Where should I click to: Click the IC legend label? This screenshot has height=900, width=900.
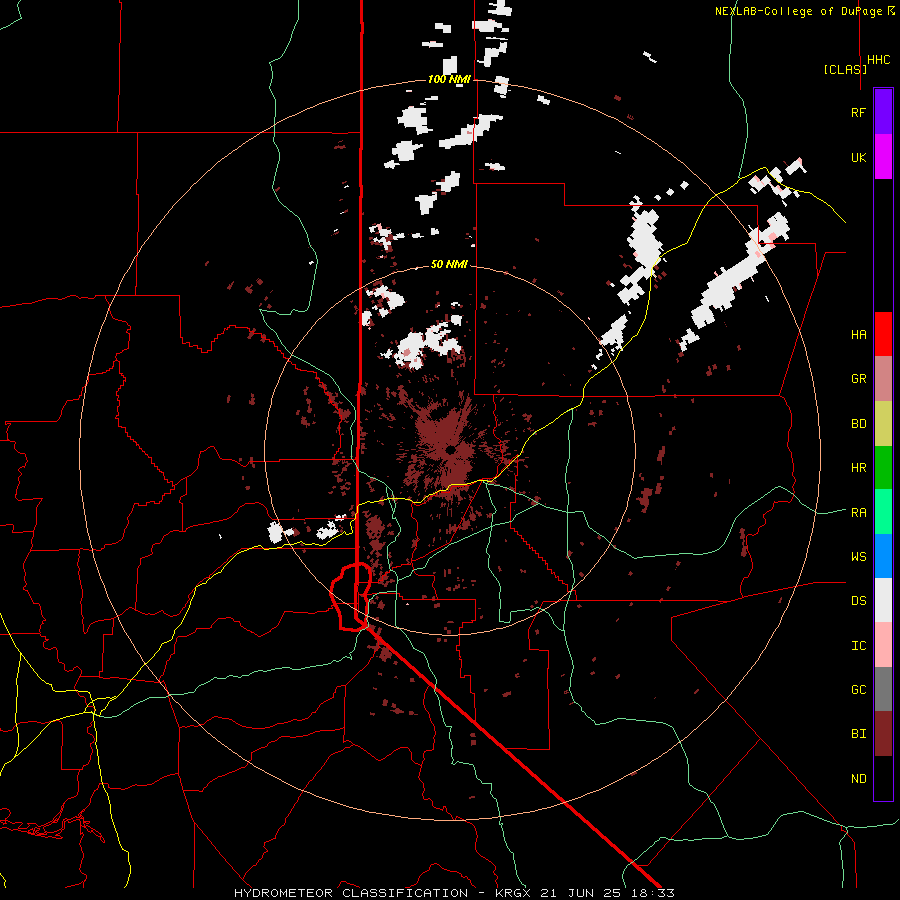(858, 646)
